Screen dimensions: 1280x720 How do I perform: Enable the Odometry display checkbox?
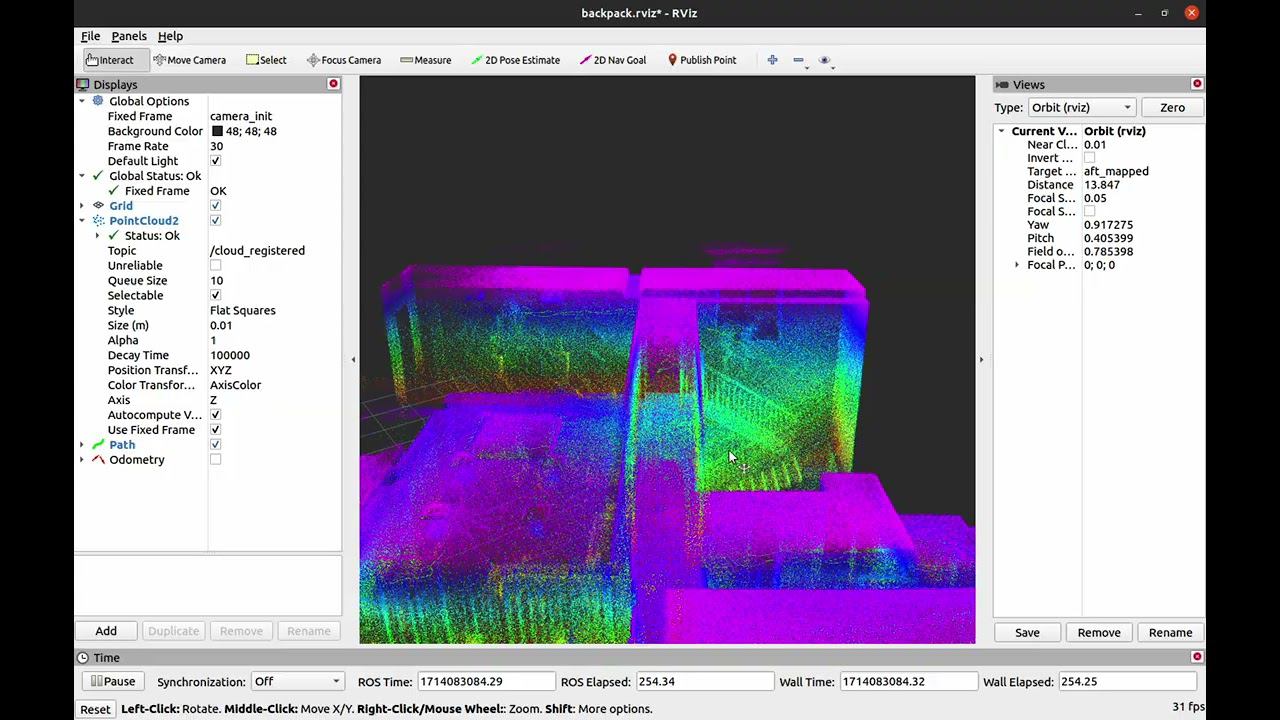pyautogui.click(x=215, y=460)
